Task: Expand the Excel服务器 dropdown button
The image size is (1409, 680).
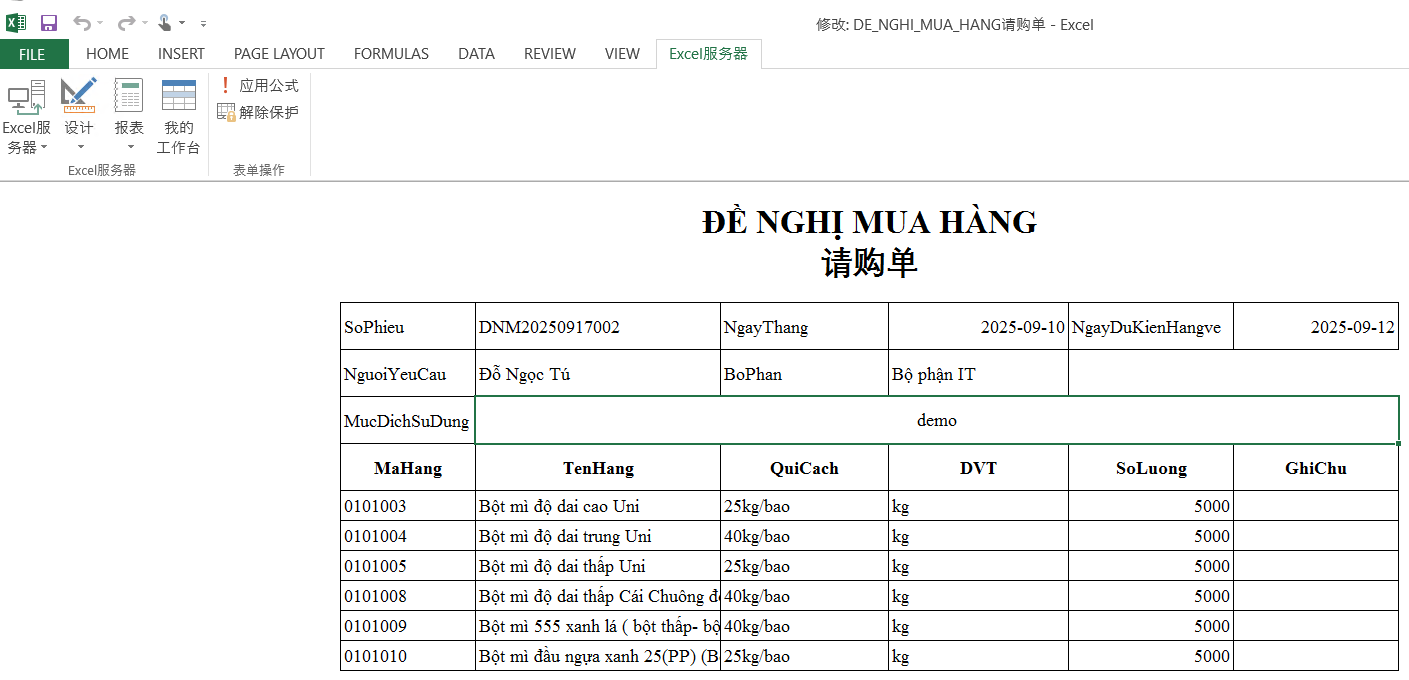Action: (x=27, y=118)
